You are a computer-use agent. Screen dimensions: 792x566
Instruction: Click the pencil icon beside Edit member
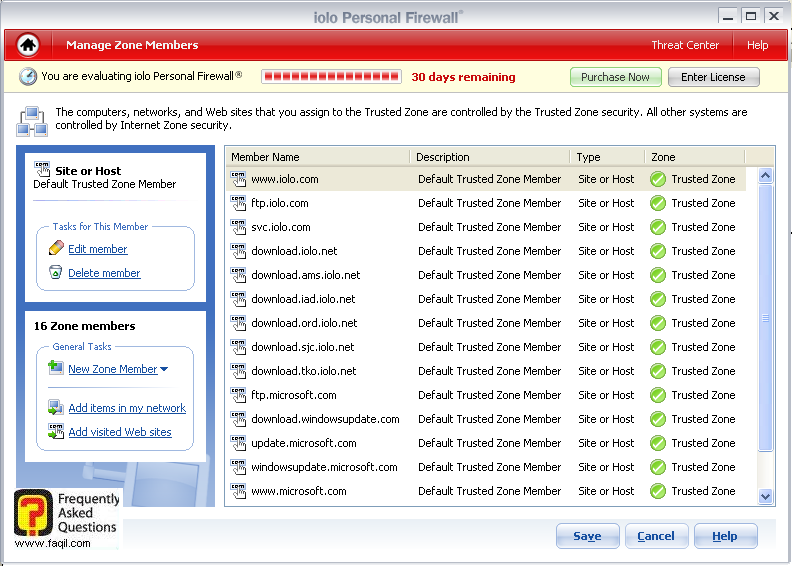point(56,248)
